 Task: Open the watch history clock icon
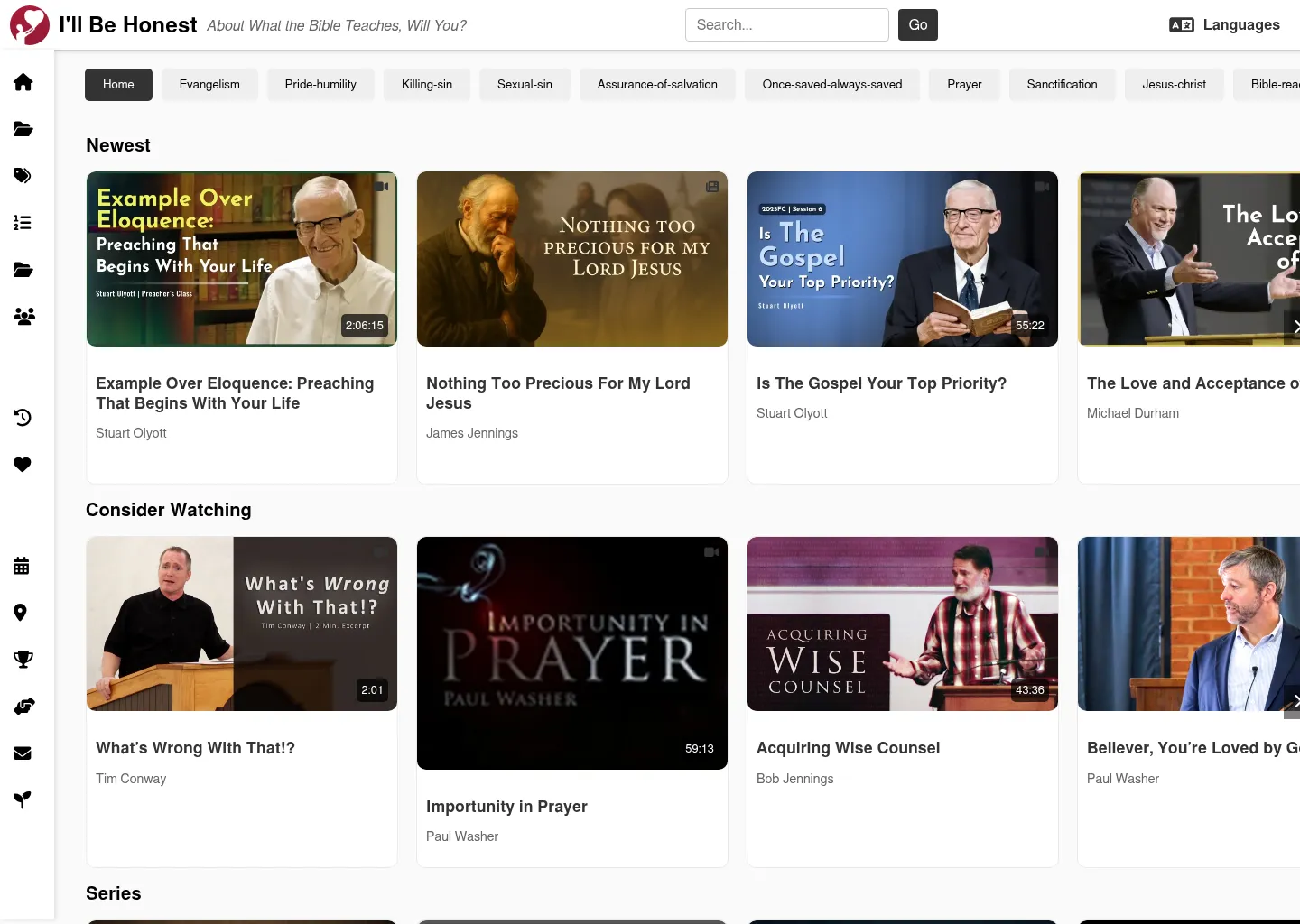point(23,417)
